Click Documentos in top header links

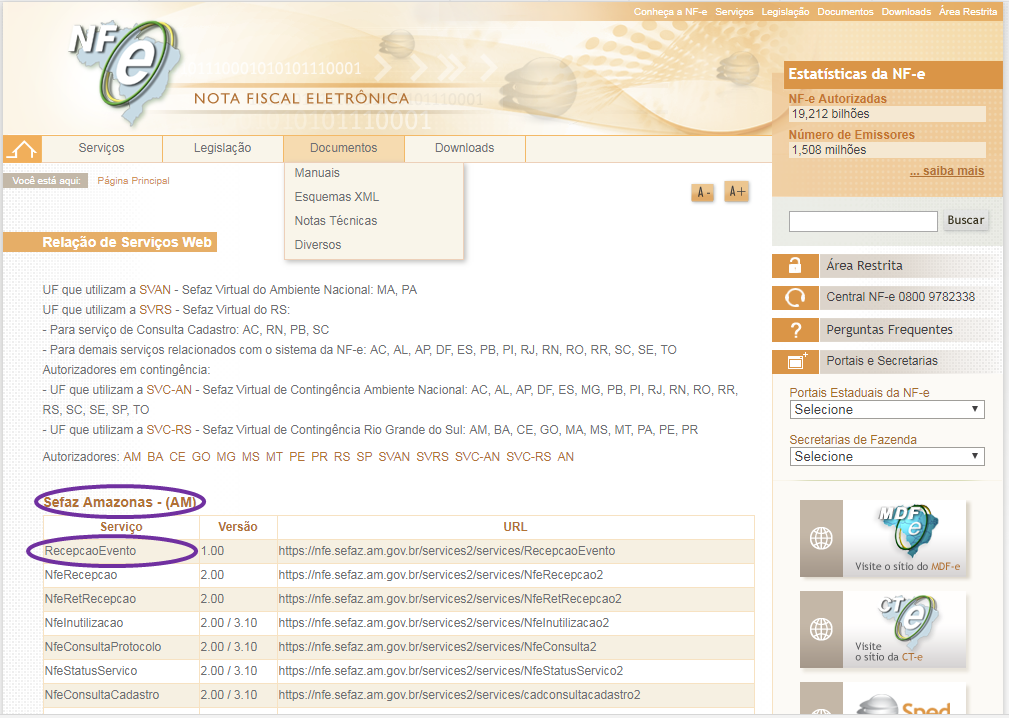point(846,12)
